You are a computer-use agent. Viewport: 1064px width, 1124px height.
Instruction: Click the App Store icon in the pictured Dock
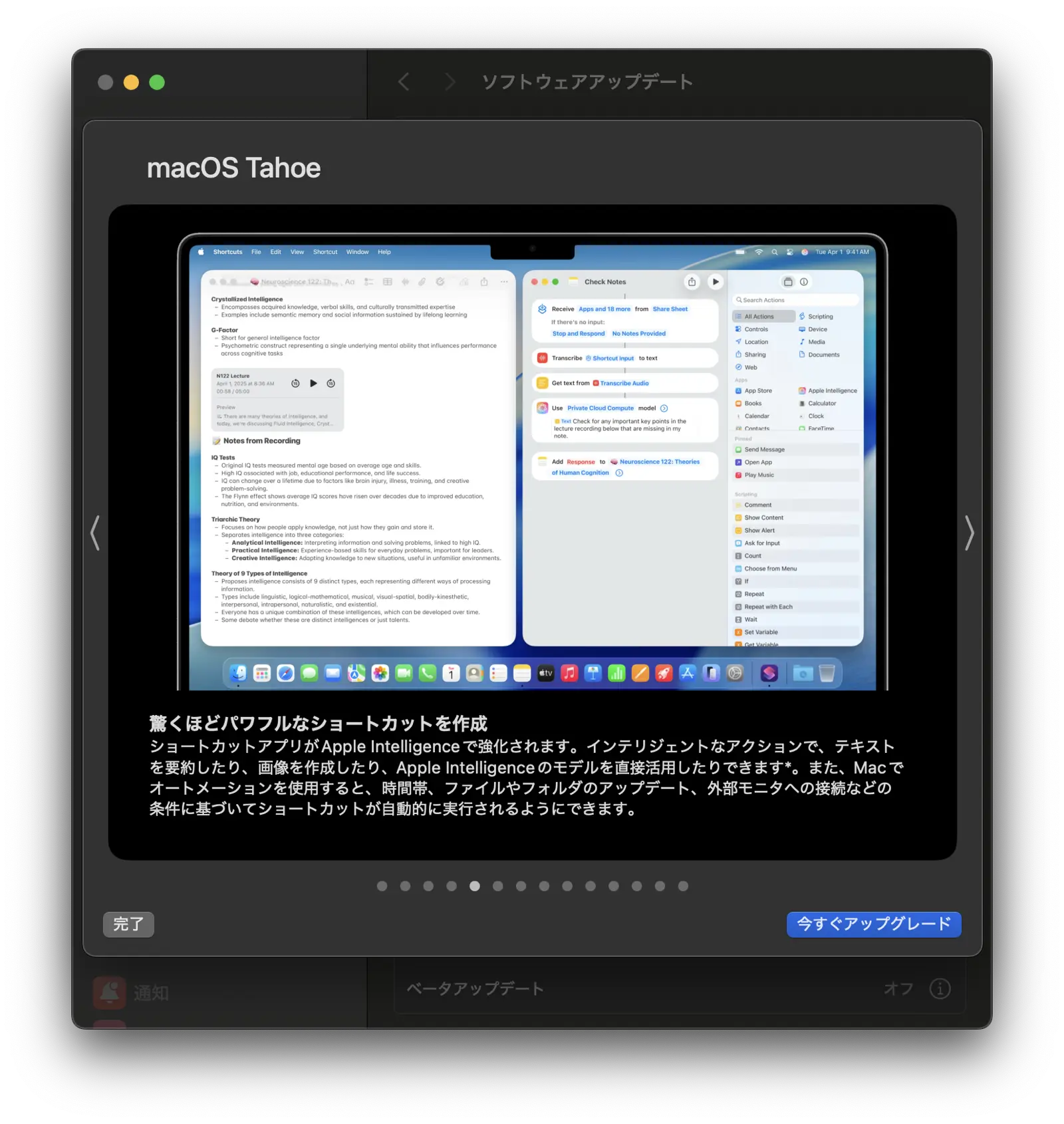tap(687, 674)
